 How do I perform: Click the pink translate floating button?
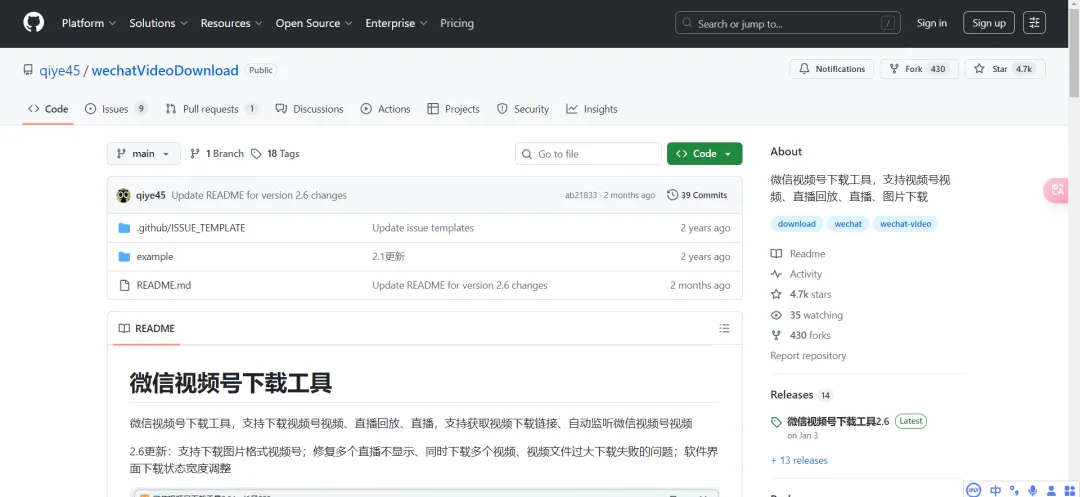pyautogui.click(x=1058, y=190)
